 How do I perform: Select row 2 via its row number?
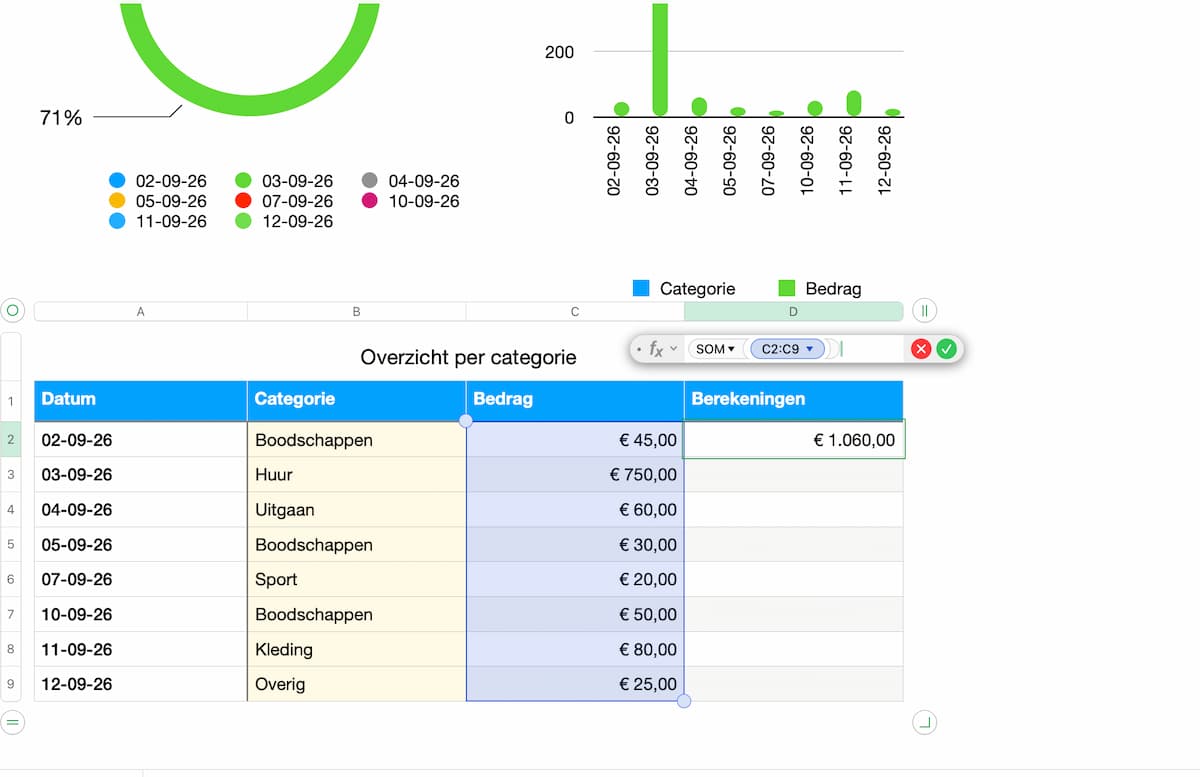tap(11, 440)
